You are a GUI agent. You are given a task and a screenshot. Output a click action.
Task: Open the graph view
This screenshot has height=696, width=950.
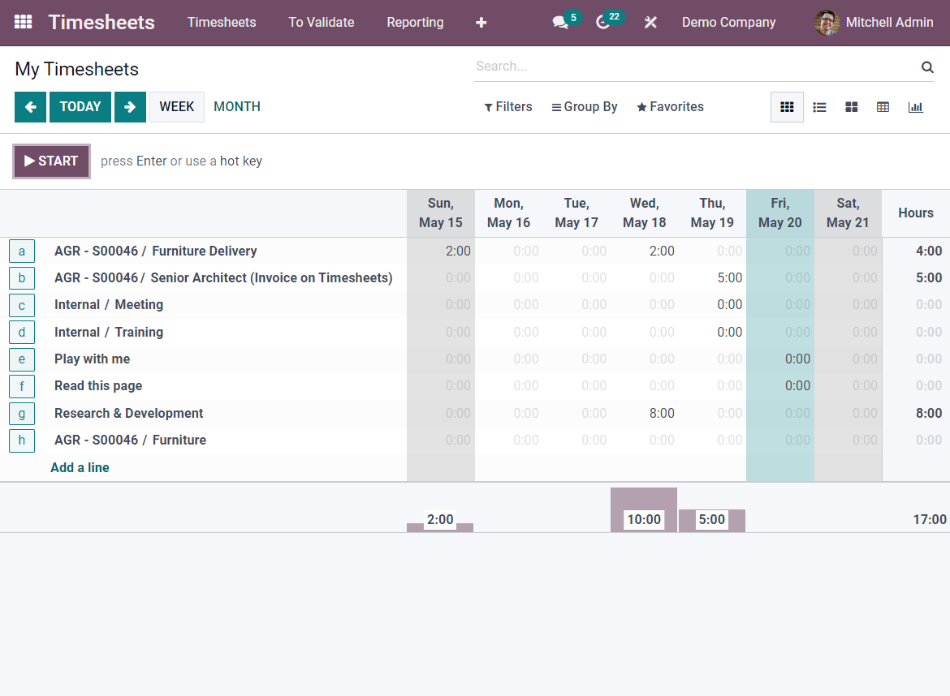(x=915, y=107)
